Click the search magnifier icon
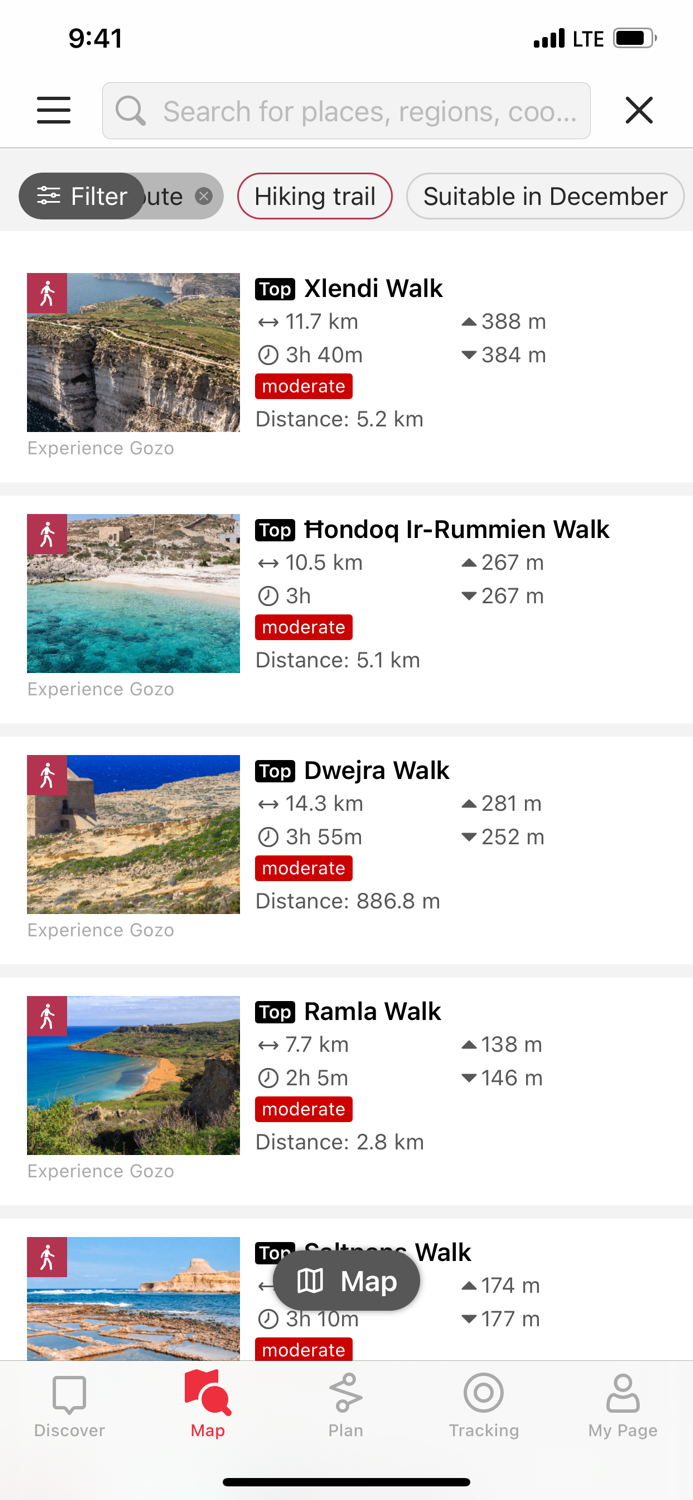The width and height of the screenshot is (693, 1500). 130,110
